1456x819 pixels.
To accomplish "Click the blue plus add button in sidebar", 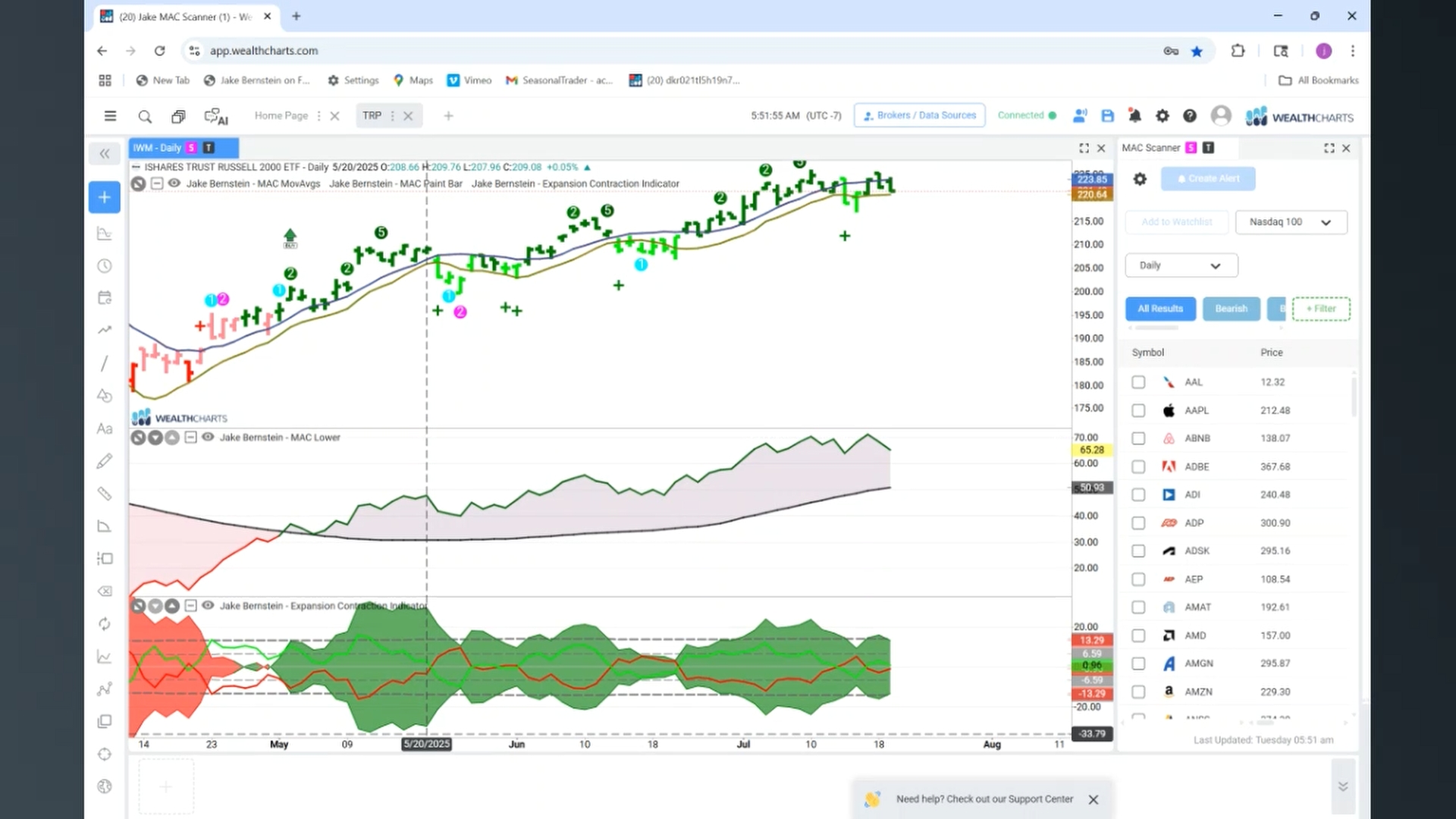I will tap(105, 197).
